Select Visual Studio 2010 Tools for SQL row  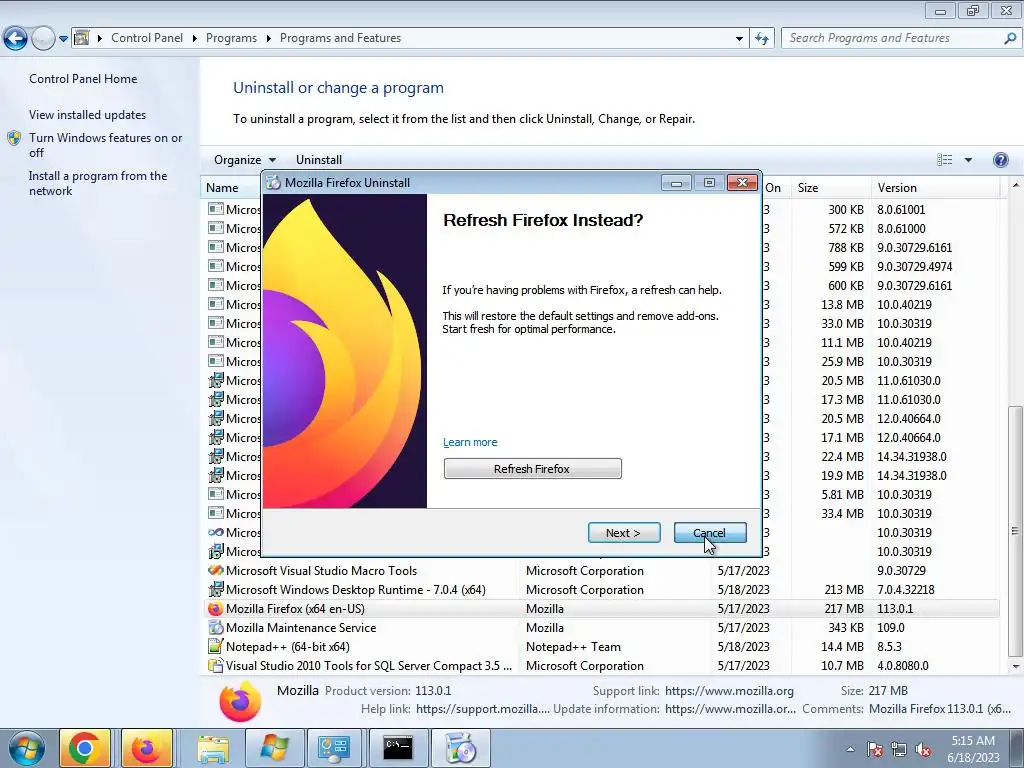point(601,665)
